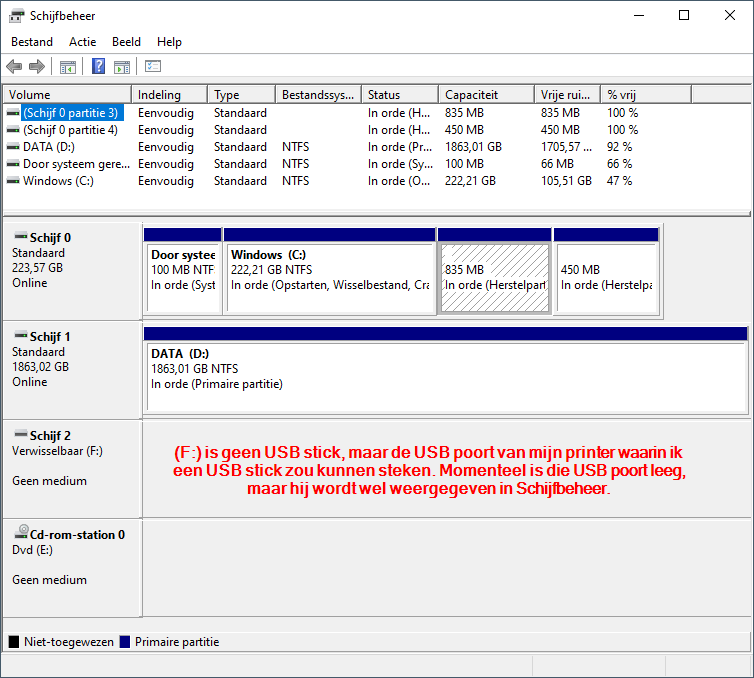Toggle the action pane toolbar icon
754x678 pixels.
click(122, 67)
